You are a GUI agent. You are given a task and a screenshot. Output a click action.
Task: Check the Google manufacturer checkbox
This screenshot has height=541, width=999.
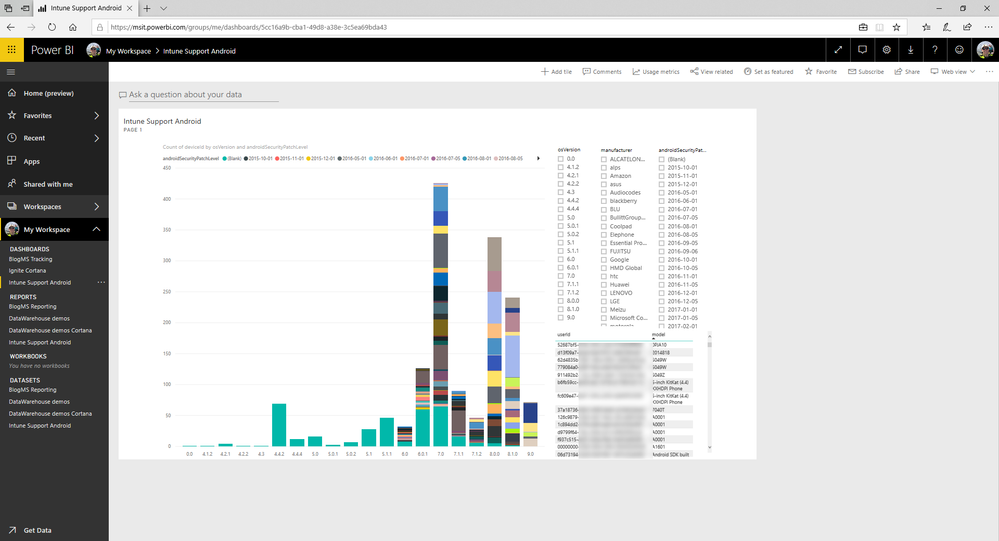[x=603, y=259]
